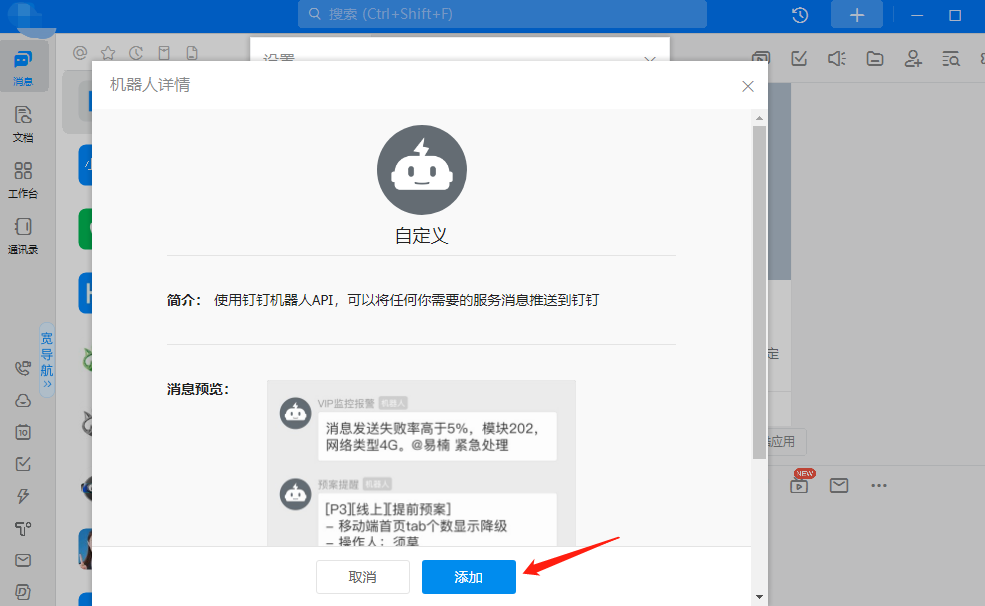This screenshot has height=606, width=985.
Task: Open the cloud drive icon in sidebar
Action: coord(23,400)
